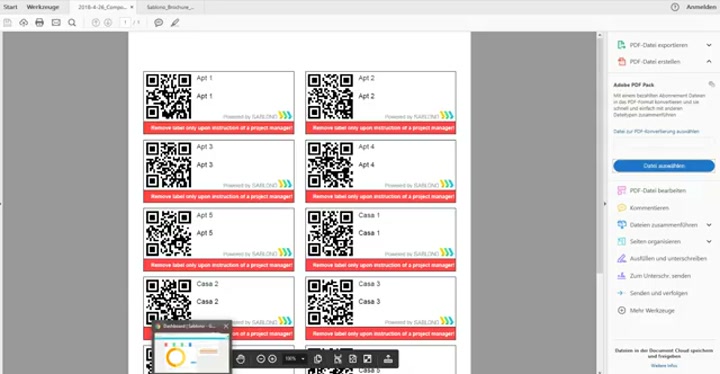The image size is (720, 374).
Task: Click the Dashboard Sablono window thumbnail preview
Action: coord(191,352)
